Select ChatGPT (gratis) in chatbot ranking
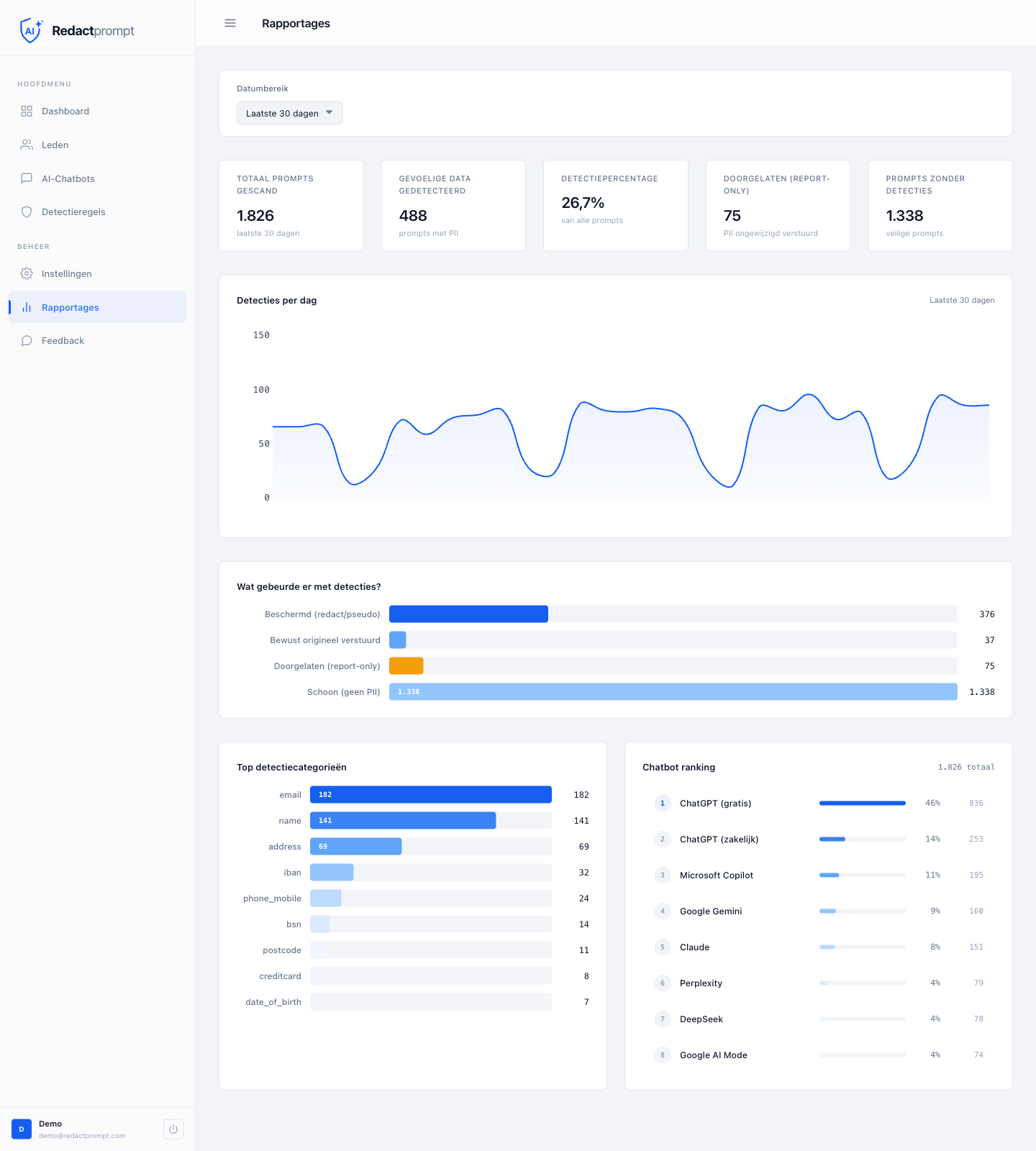The height and width of the screenshot is (1151, 1036). 819,803
